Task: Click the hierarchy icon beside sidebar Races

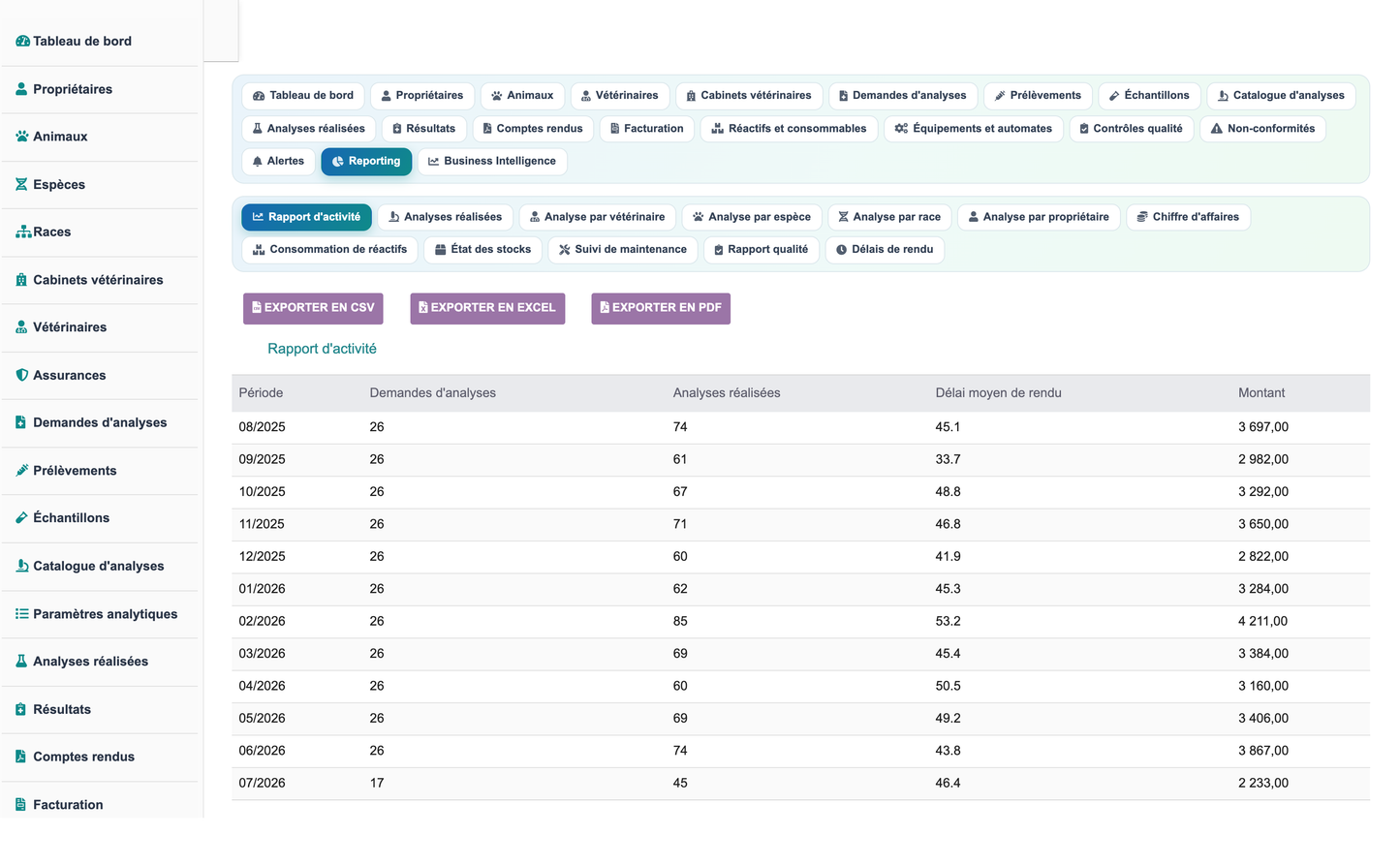Action: pos(23,232)
